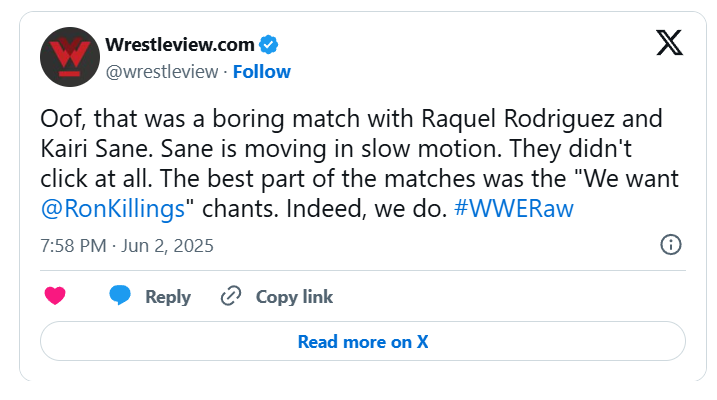This screenshot has height=400, width=717.
Task: Click the chain link icon
Action: (231, 296)
